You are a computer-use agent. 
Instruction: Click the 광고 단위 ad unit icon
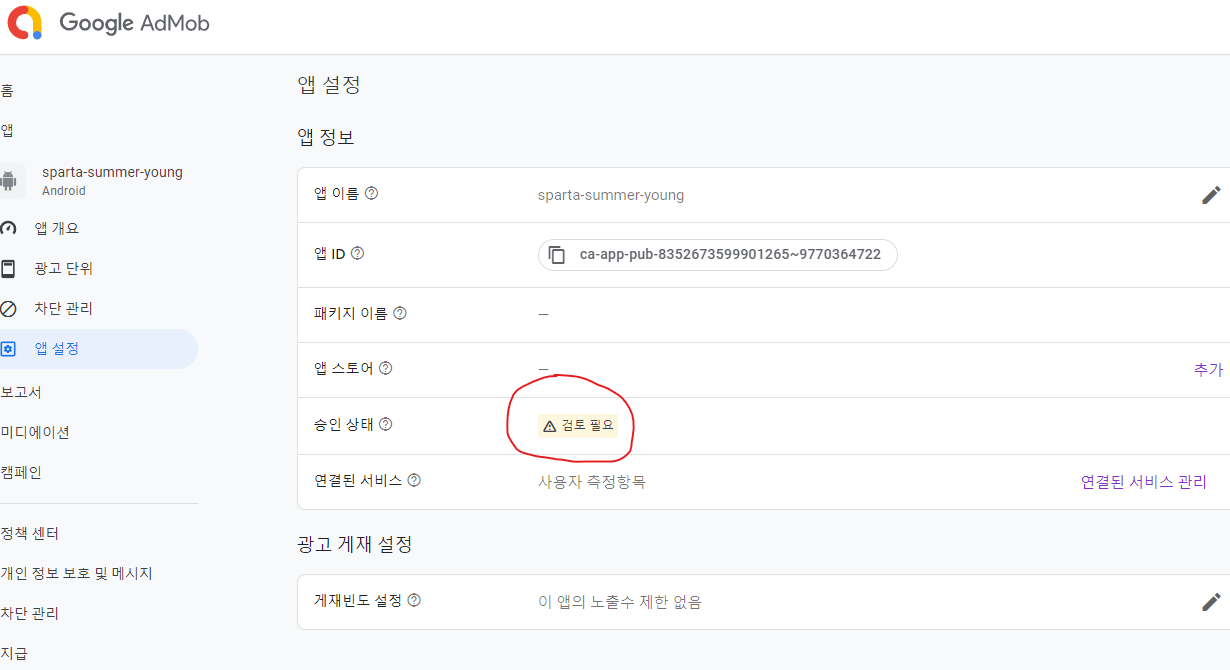[9, 268]
